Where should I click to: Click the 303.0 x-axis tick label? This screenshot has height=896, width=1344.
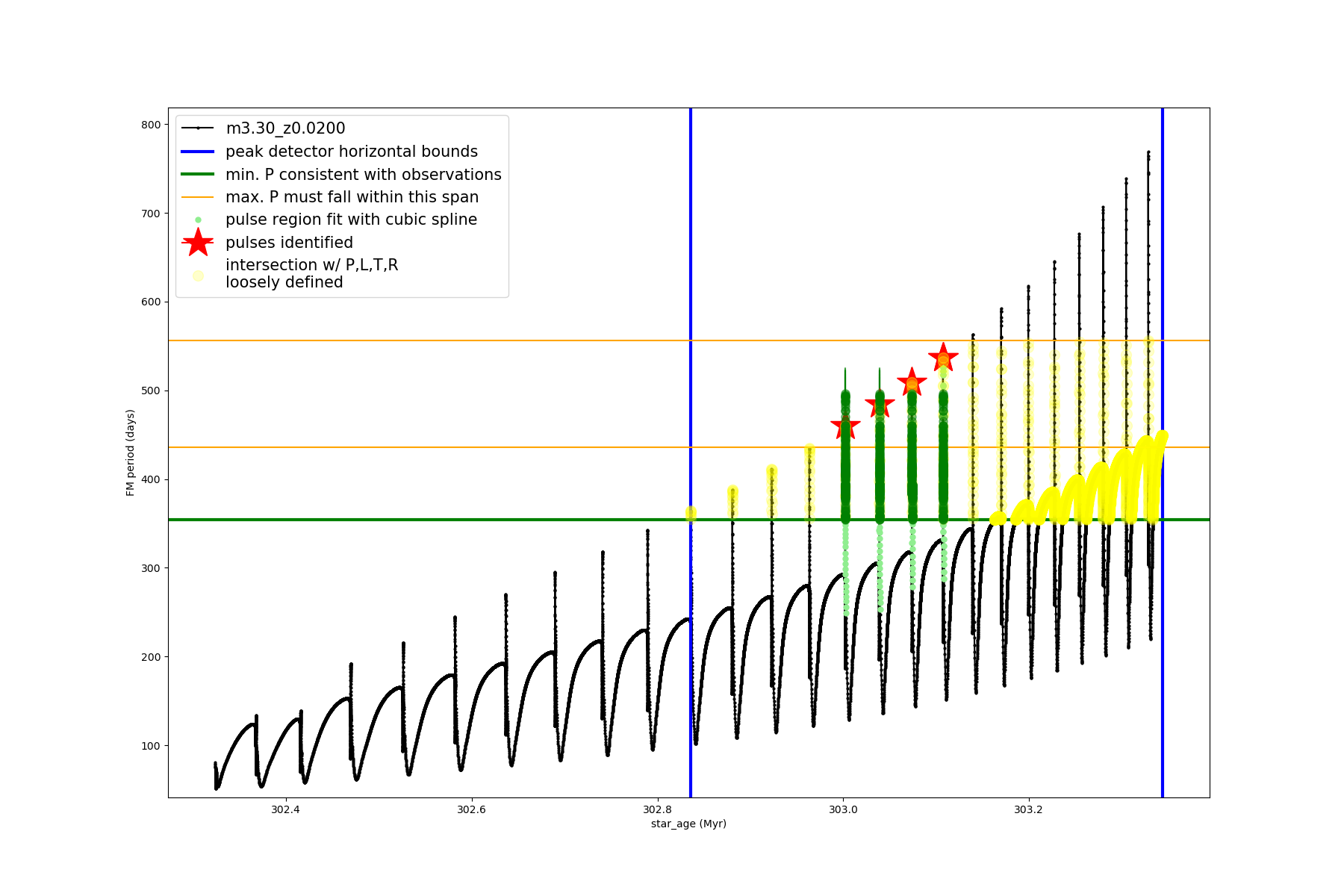pyautogui.click(x=843, y=809)
